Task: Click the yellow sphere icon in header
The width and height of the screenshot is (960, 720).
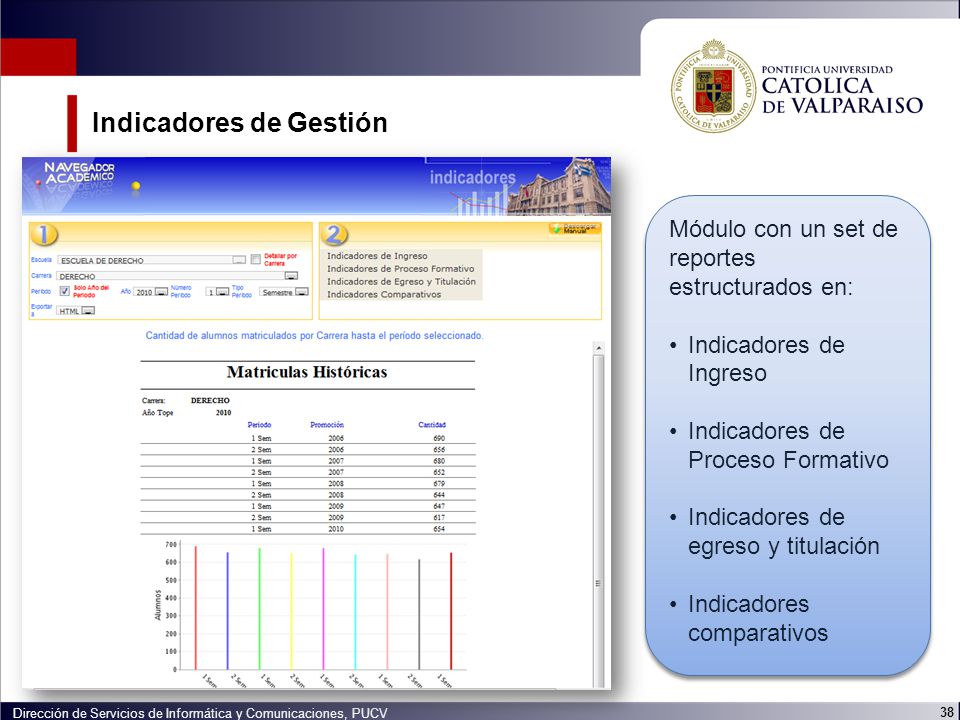Action: point(136,186)
